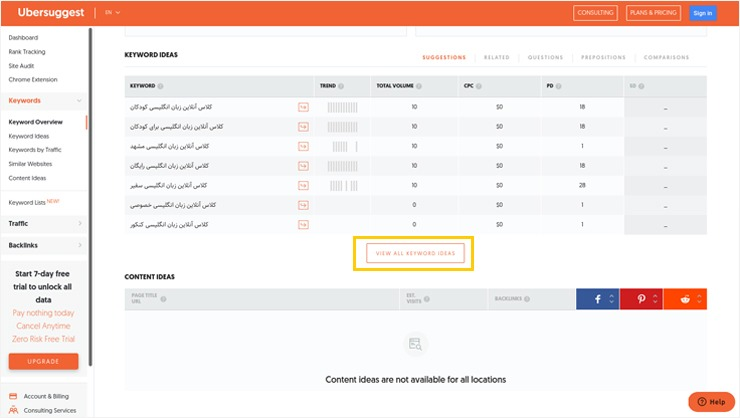Image resolution: width=740 pixels, height=418 pixels.
Task: Click the keyword text ending in خصوصی
Action: click(x=173, y=205)
